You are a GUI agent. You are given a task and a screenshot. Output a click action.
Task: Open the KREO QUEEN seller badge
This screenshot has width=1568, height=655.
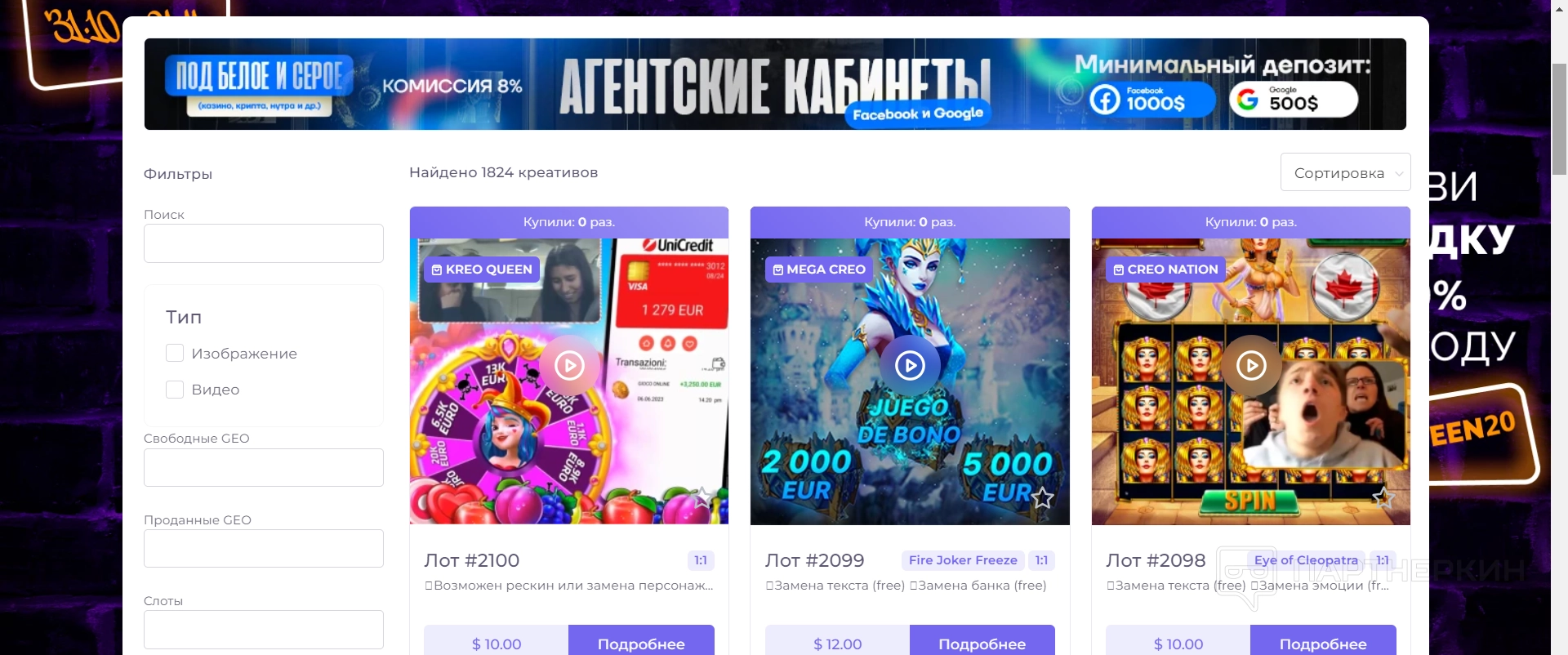coord(481,270)
